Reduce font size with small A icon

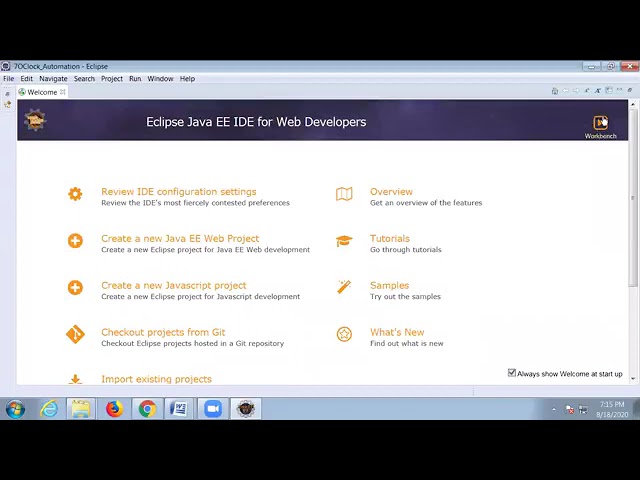pos(587,91)
